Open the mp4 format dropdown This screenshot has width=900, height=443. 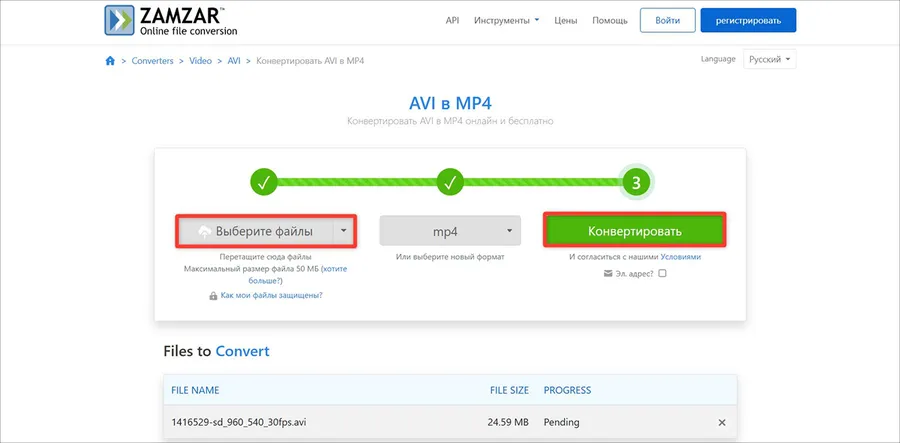pyautogui.click(x=450, y=231)
